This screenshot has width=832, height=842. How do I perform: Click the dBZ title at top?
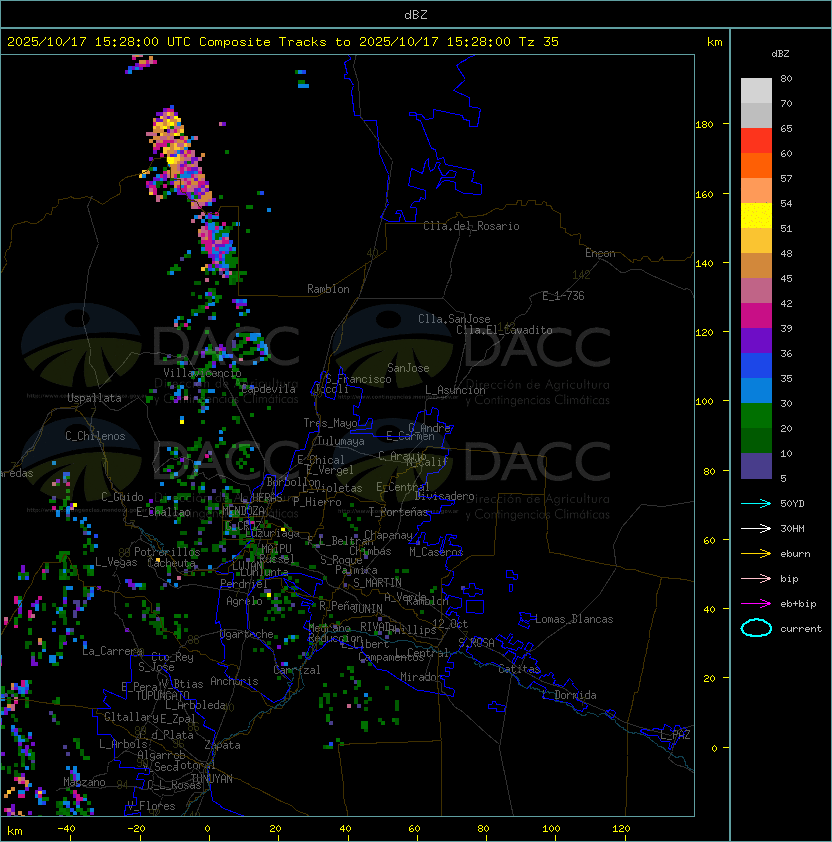[416, 14]
